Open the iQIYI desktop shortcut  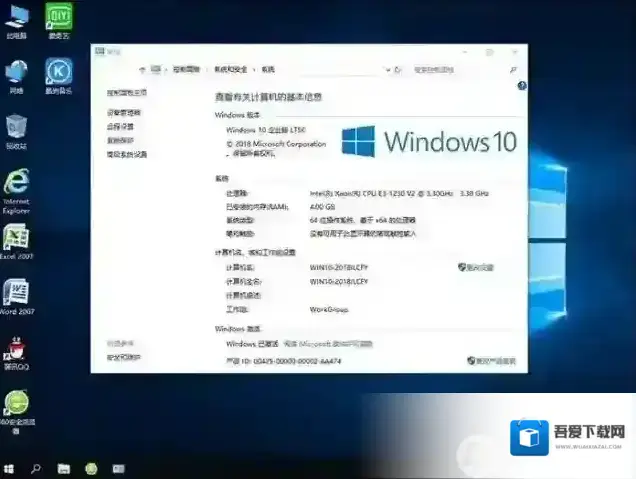coord(58,19)
